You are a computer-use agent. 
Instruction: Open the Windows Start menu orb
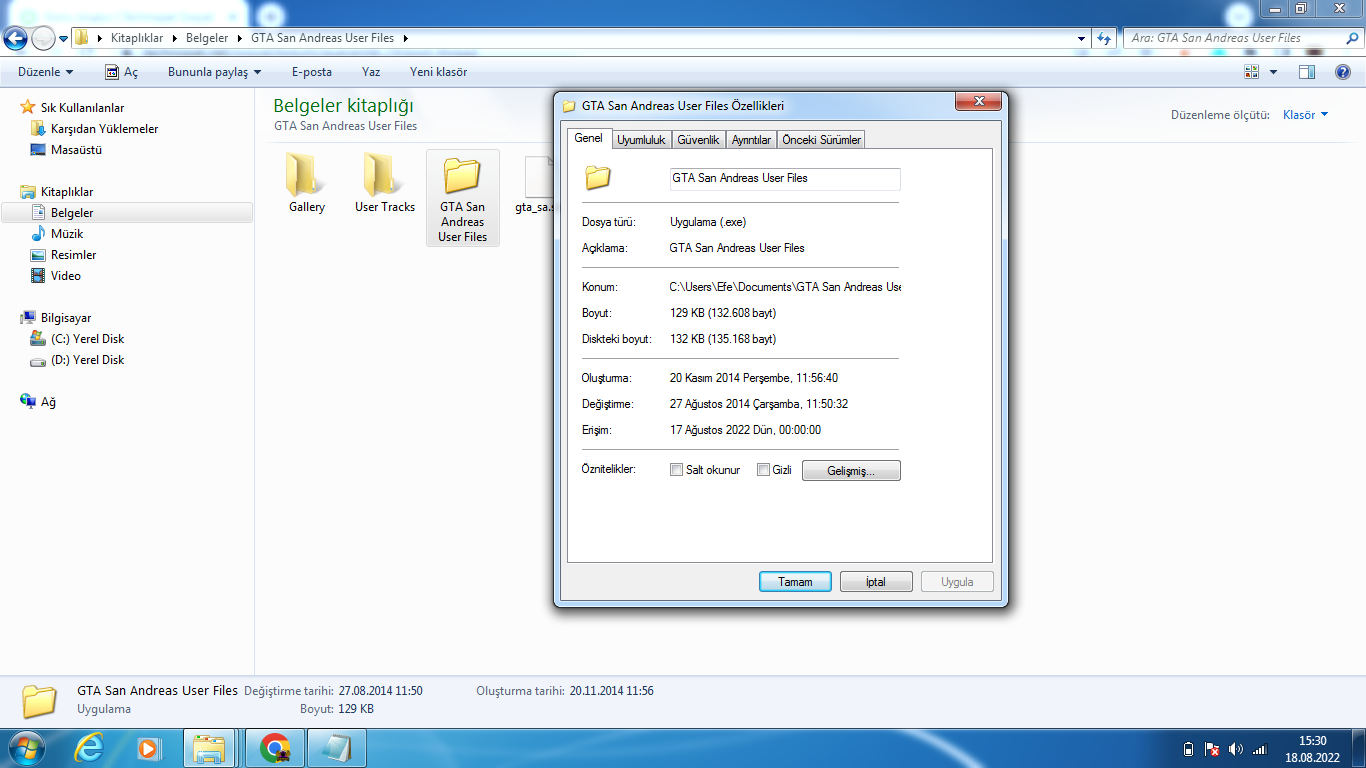(x=27, y=748)
